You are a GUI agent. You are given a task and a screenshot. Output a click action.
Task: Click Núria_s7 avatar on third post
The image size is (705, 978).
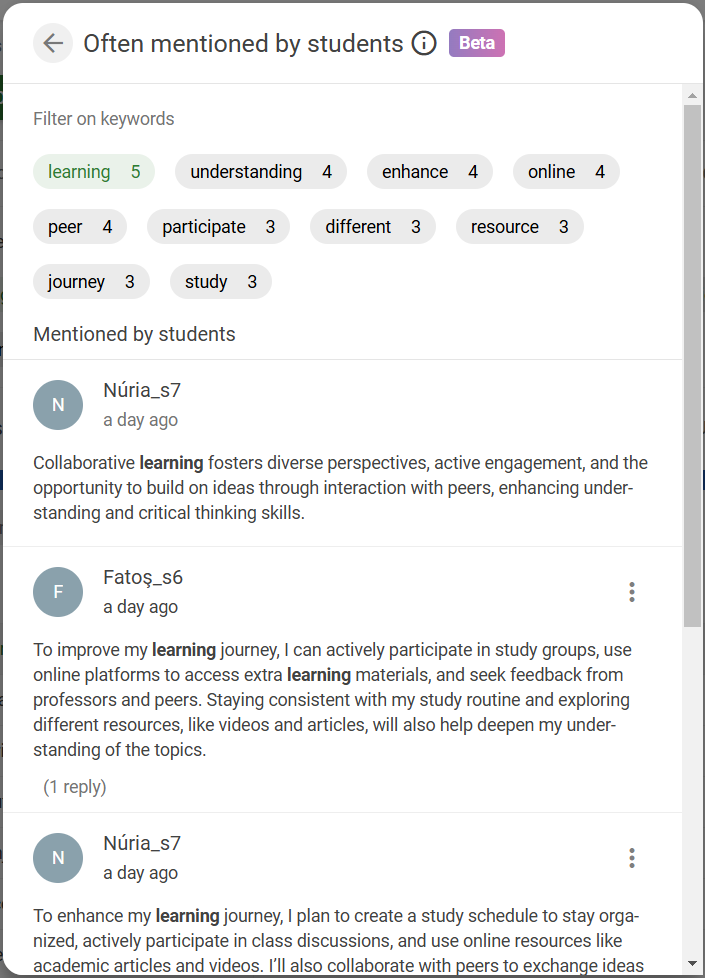[x=58, y=858]
